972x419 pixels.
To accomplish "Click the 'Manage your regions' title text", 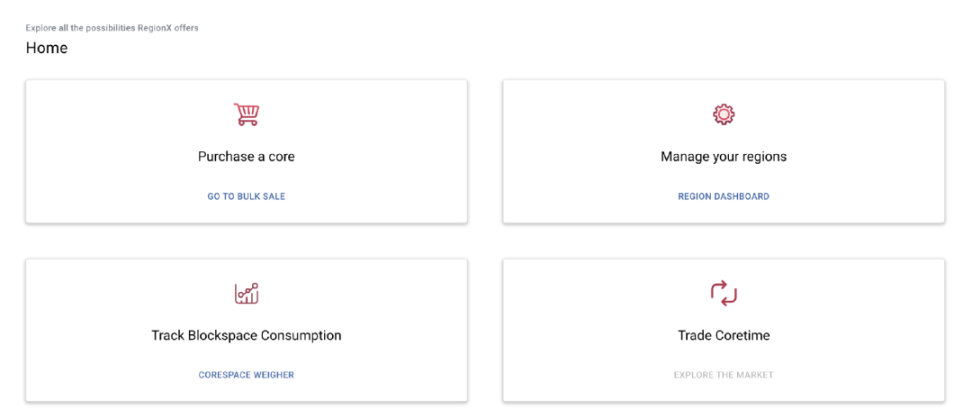I will tap(723, 157).
